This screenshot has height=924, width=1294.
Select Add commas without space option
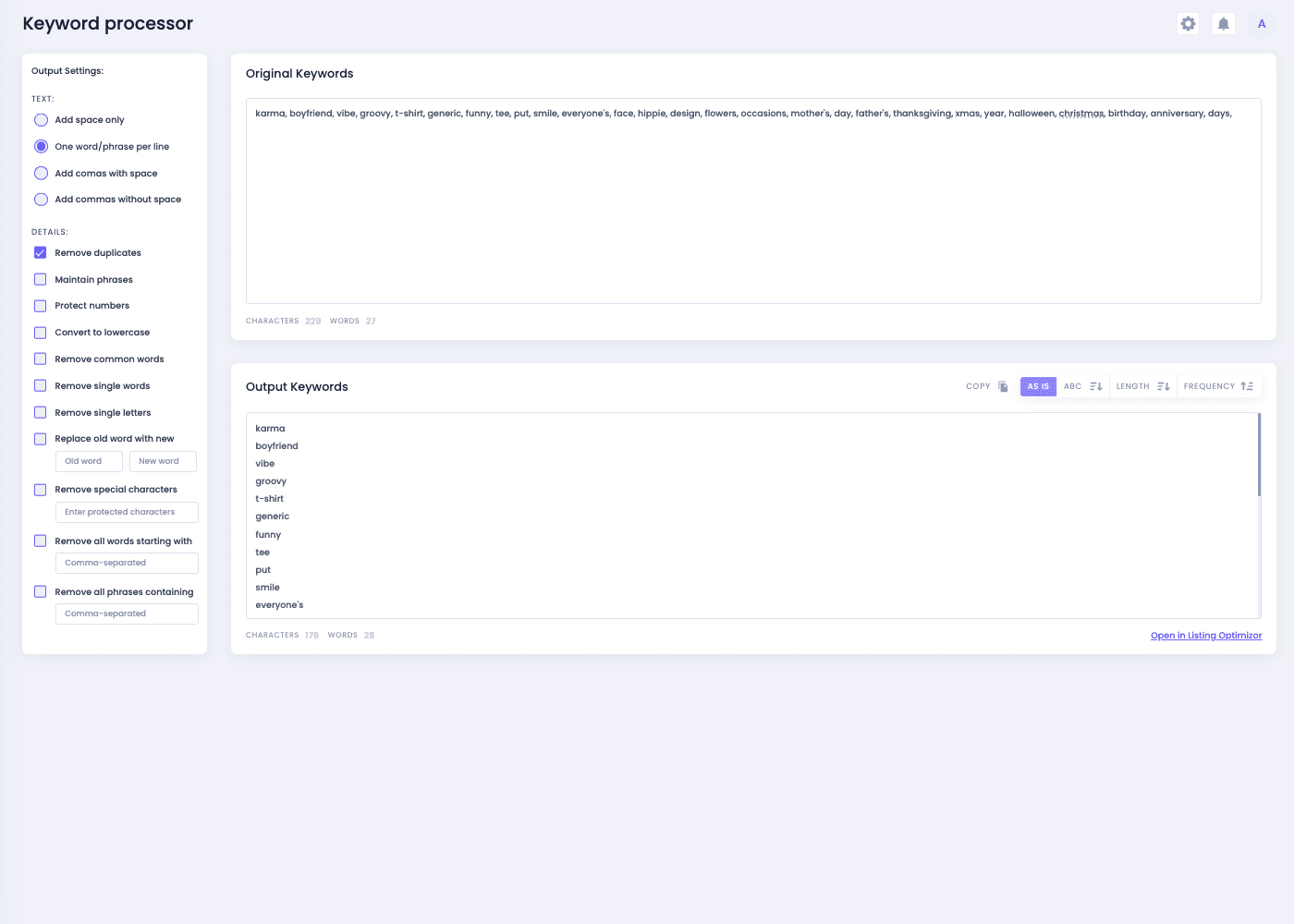coord(41,199)
